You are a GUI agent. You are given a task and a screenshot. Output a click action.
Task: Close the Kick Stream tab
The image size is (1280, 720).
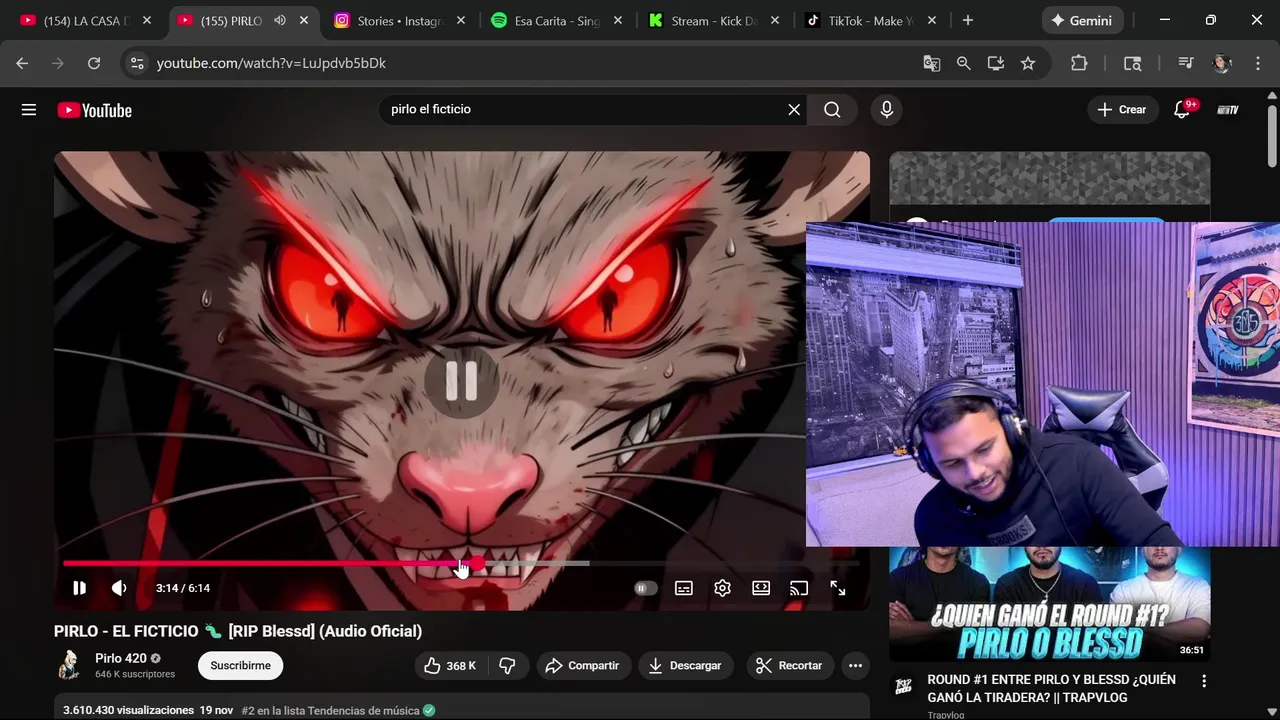[775, 21]
